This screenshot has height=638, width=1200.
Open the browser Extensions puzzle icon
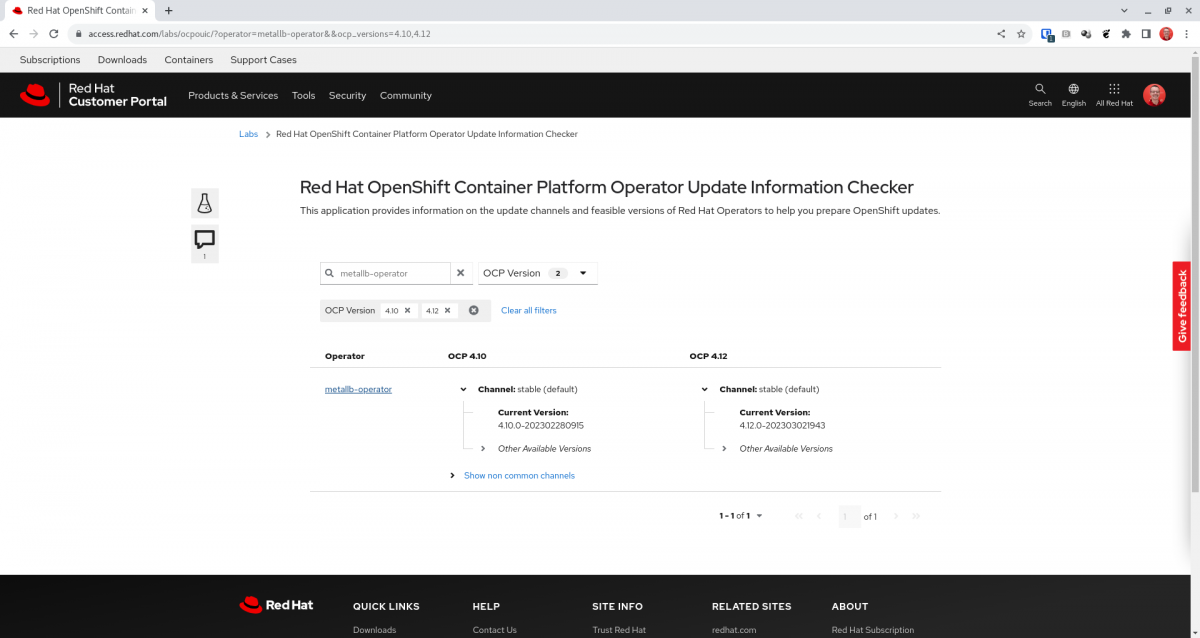(1127, 33)
